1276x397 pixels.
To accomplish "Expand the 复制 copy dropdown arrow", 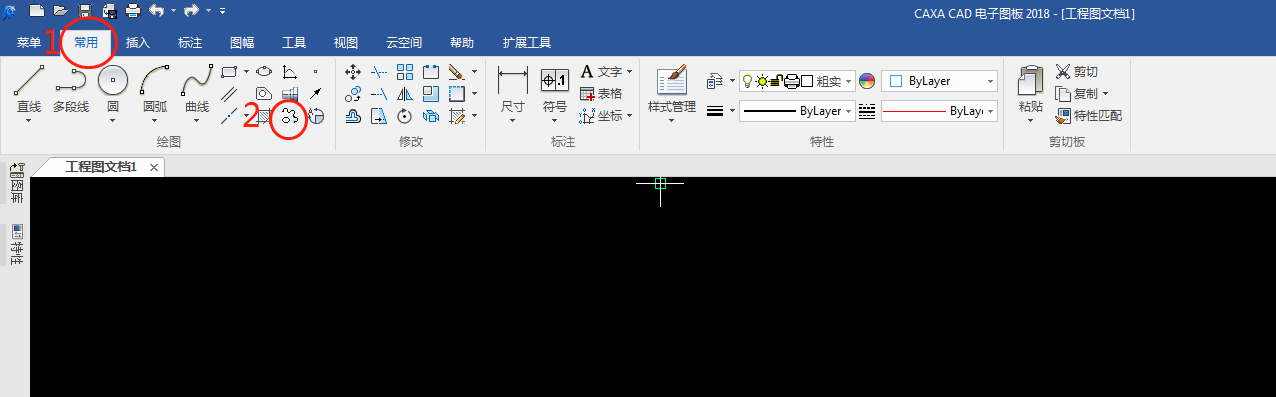I will (x=1104, y=94).
